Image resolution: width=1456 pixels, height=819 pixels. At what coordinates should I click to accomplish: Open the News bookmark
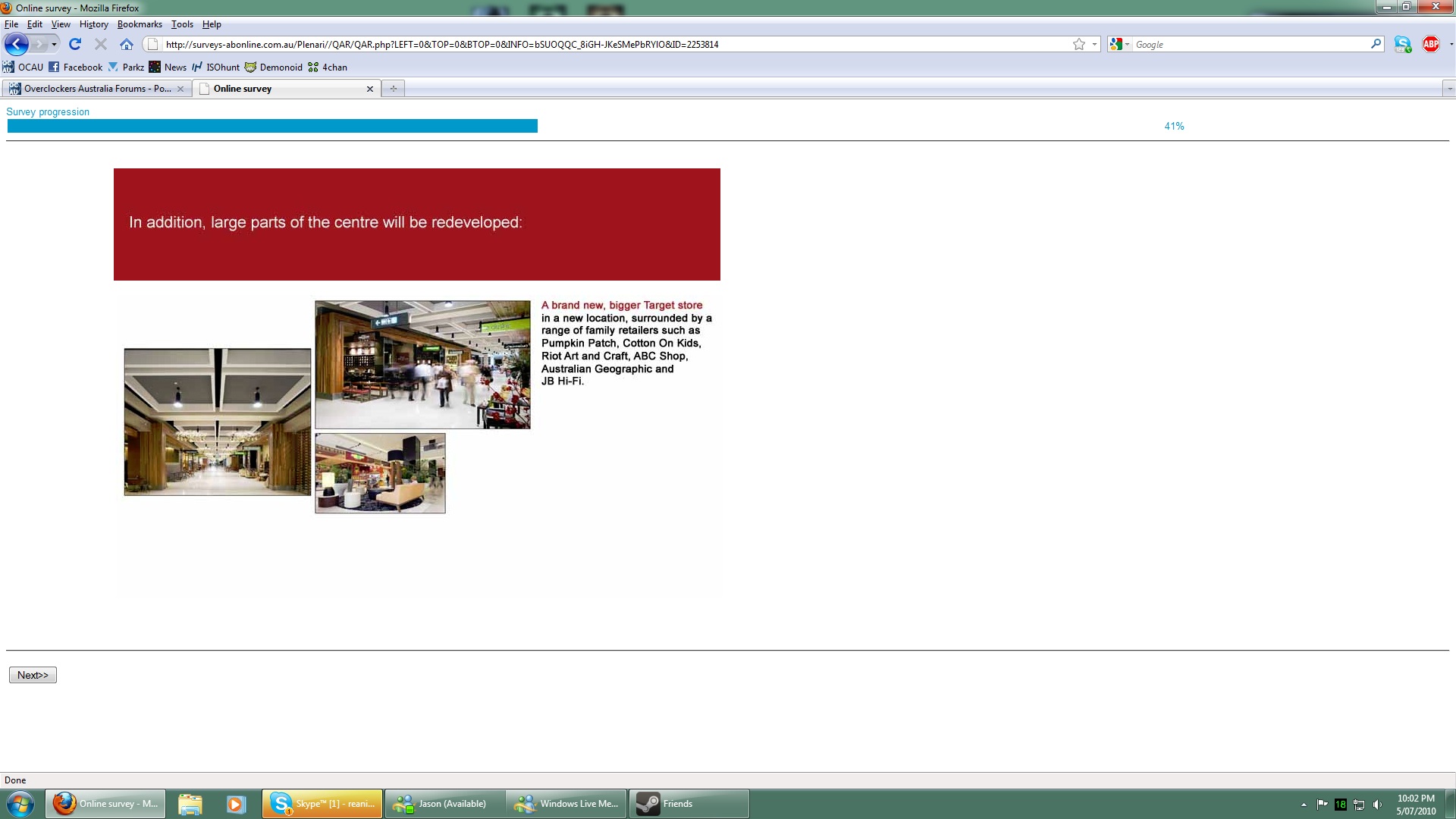click(x=168, y=67)
